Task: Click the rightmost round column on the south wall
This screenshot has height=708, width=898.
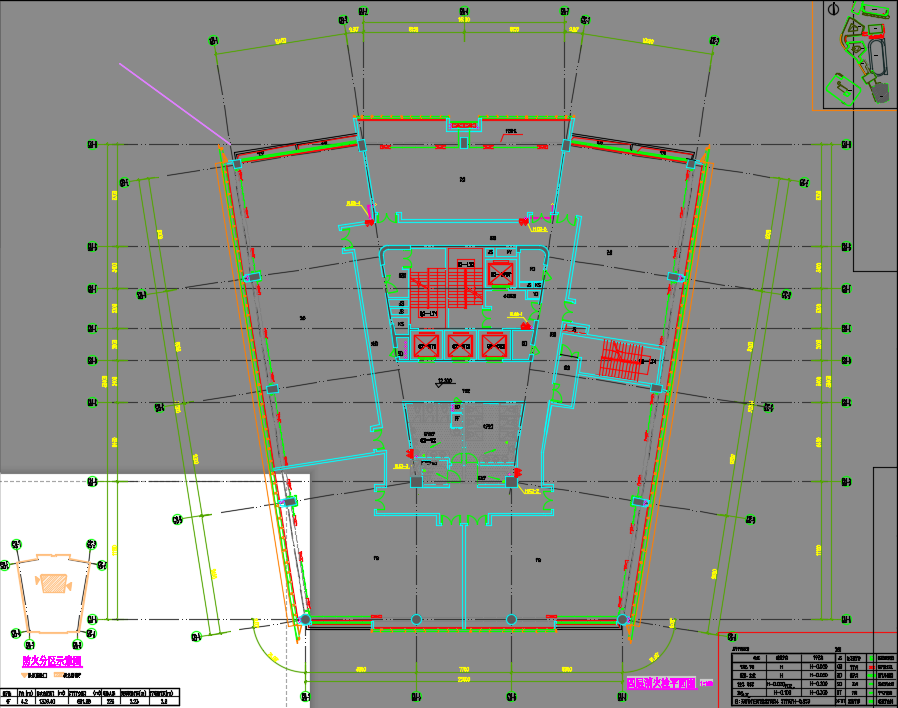Action: [x=622, y=619]
